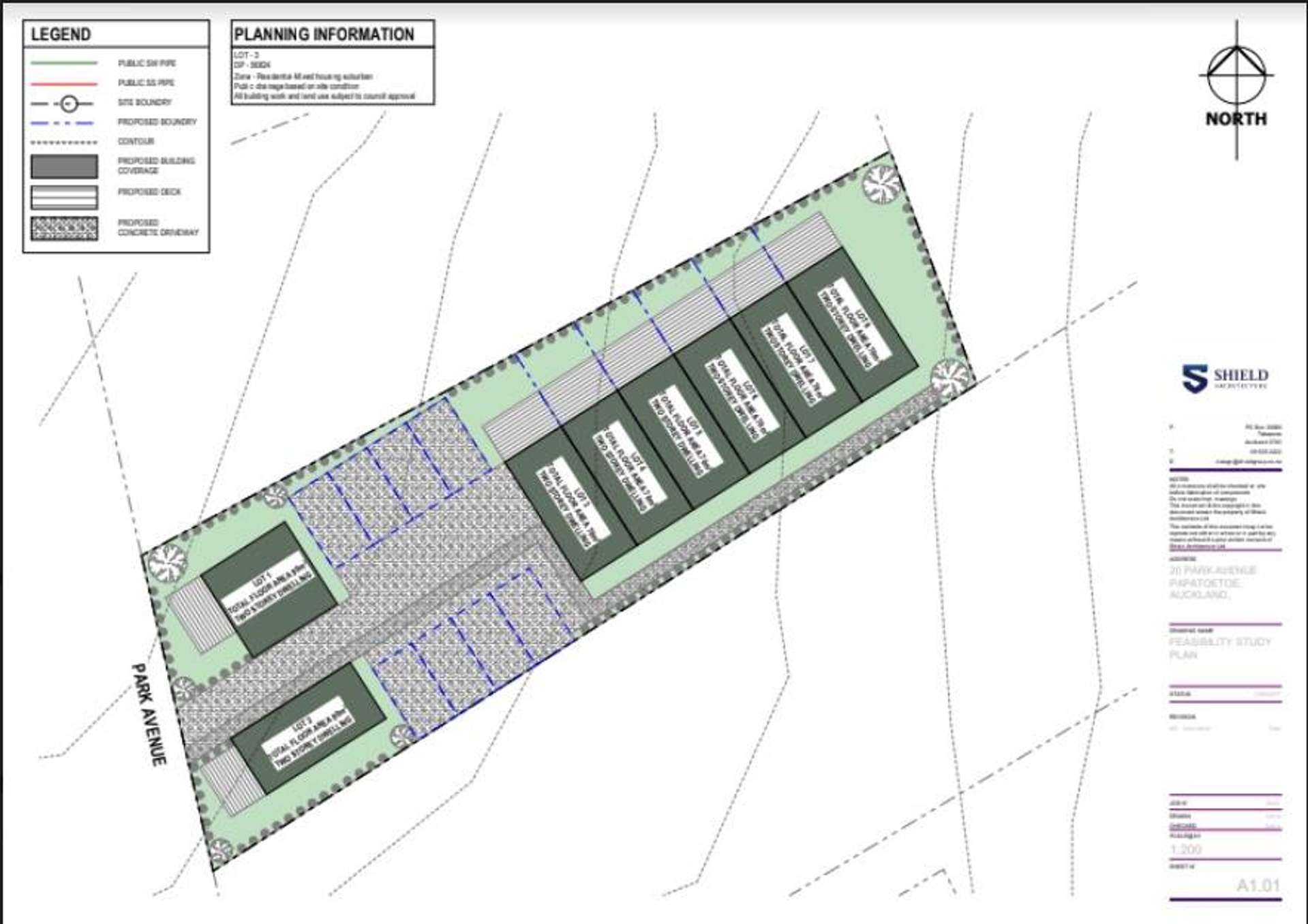1308x924 pixels.
Task: Click the 1:200 scale value
Action: (1186, 849)
